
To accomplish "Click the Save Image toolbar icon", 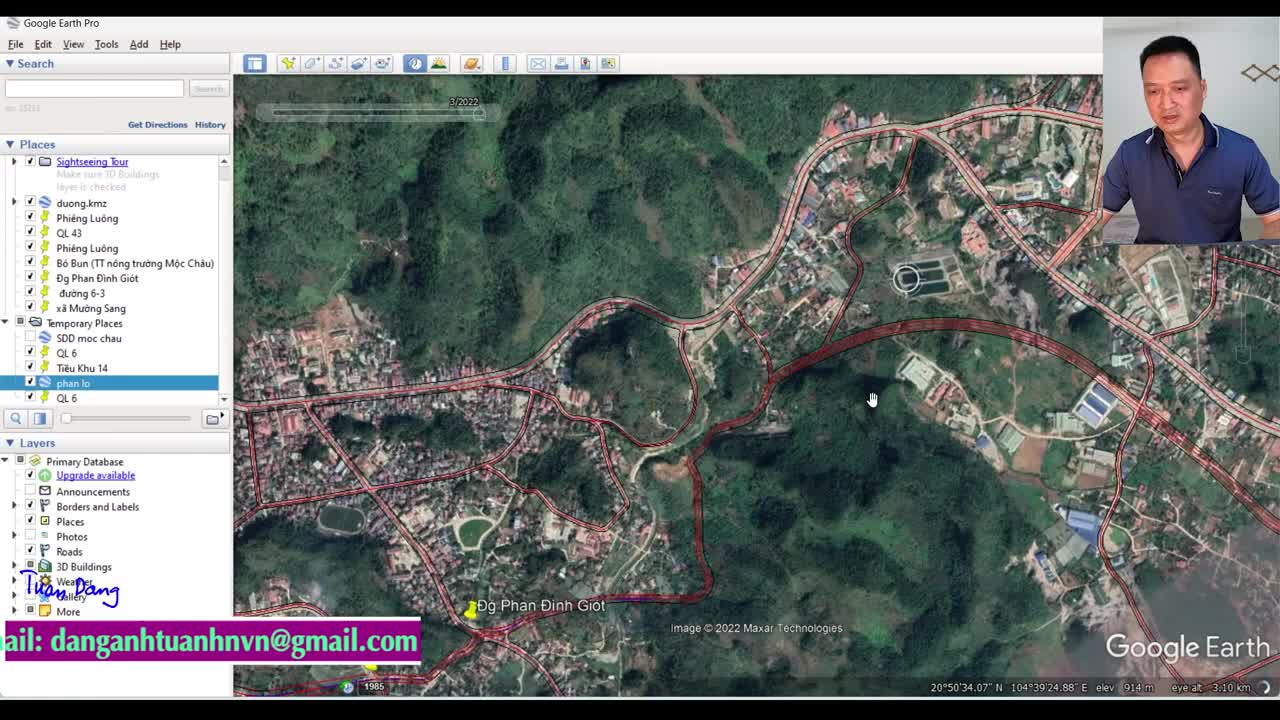I will (x=585, y=64).
